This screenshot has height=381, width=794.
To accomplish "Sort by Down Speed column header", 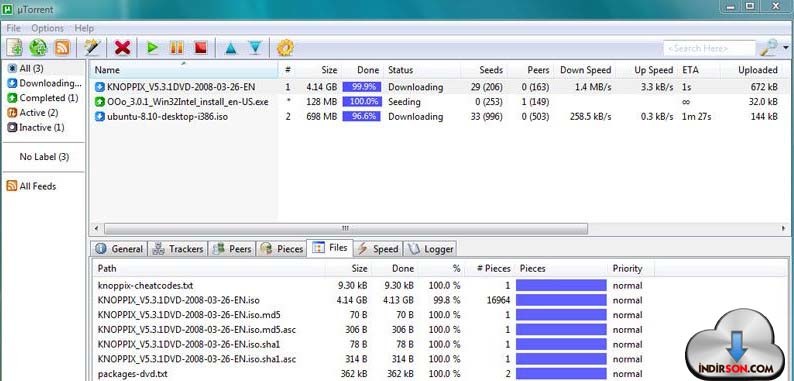I will coord(585,70).
